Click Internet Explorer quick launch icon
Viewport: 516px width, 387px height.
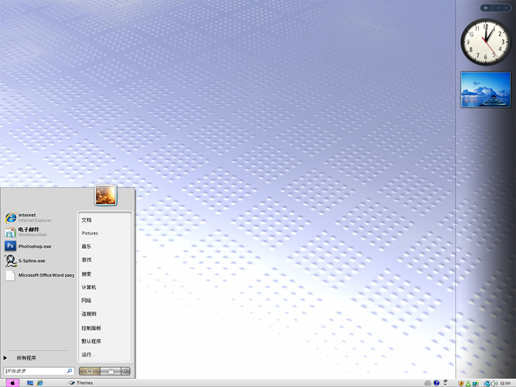[40, 383]
